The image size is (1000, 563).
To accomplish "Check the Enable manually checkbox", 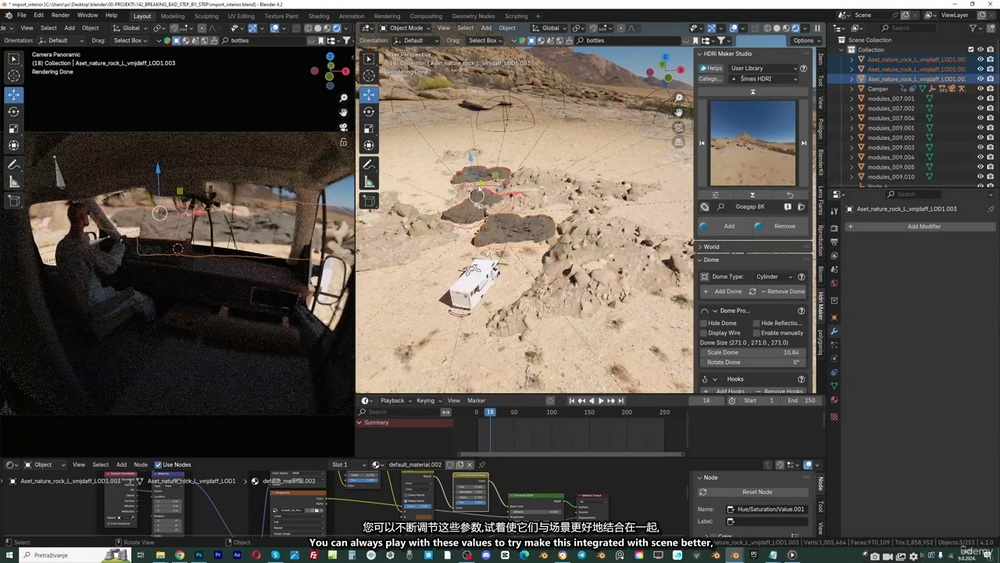I will click(x=756, y=333).
